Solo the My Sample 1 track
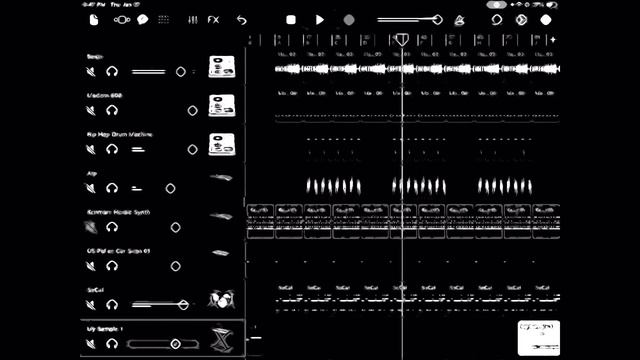Viewport: 640px width, 360px height. (112, 344)
